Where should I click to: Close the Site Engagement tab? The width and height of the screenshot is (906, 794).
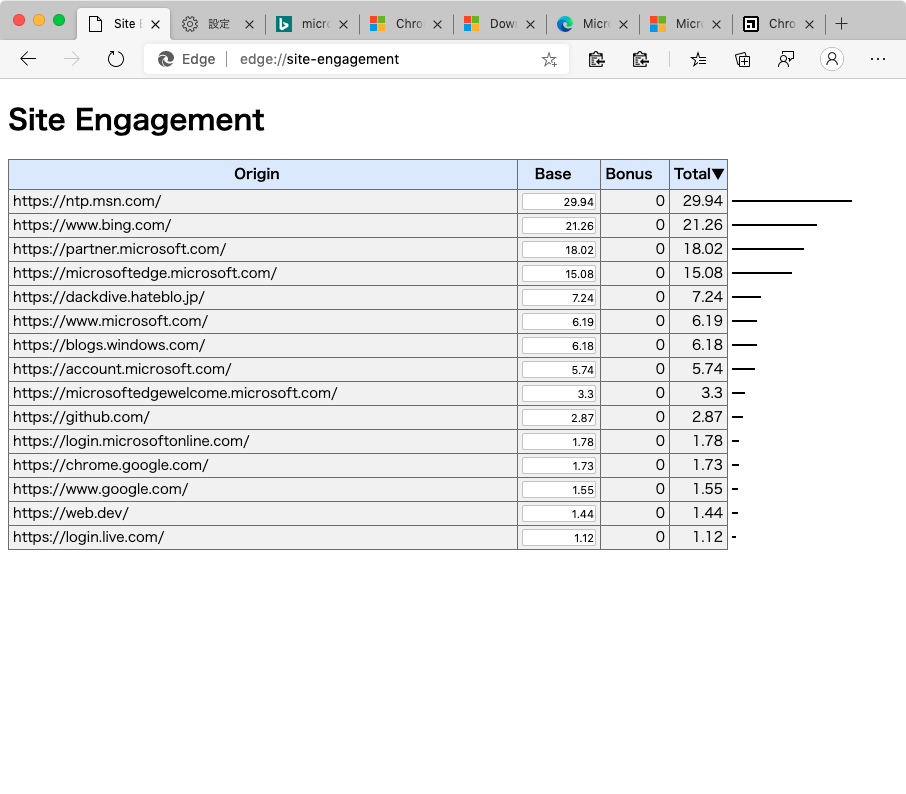155,24
